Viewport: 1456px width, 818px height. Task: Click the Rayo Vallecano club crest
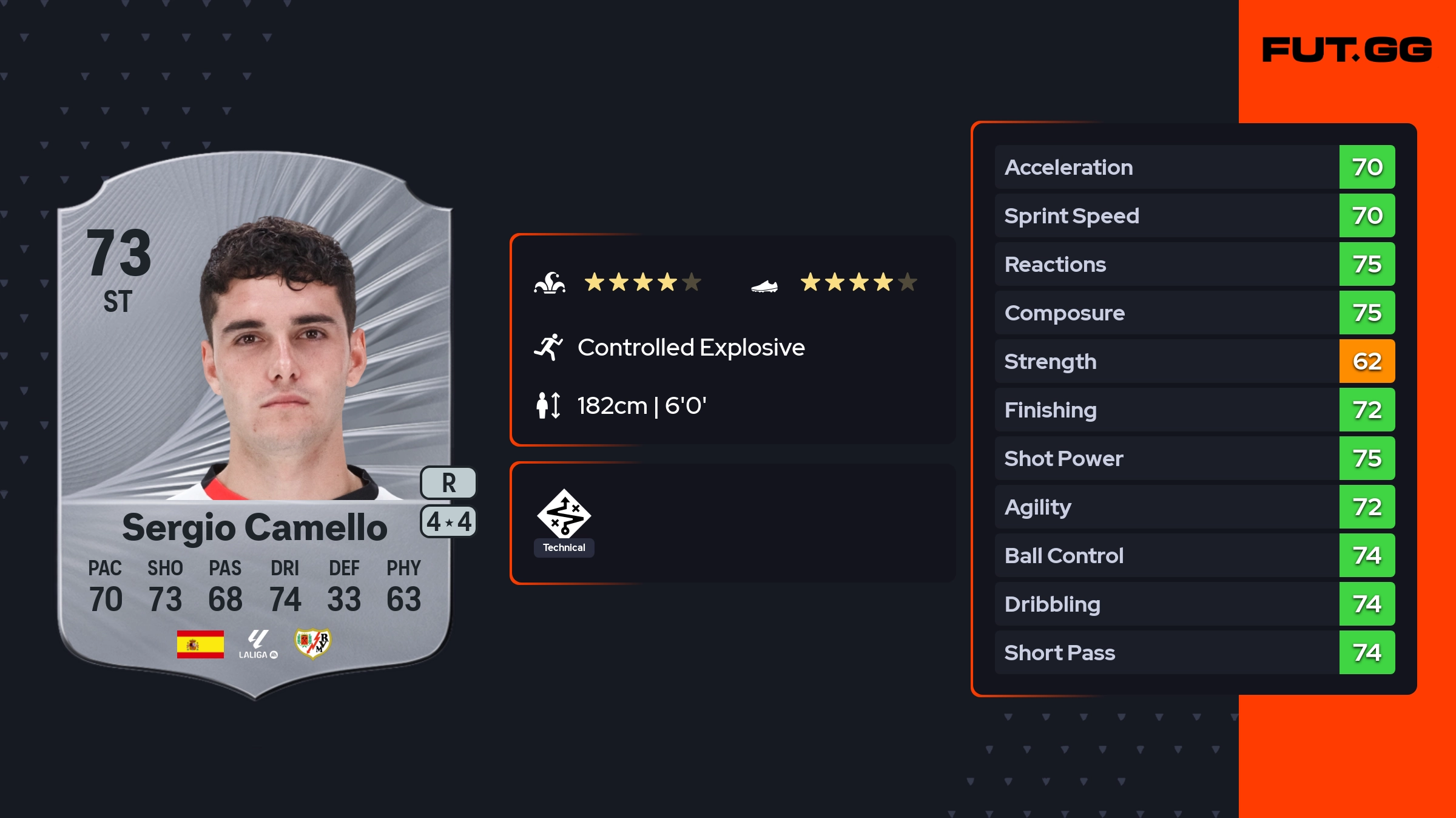click(312, 644)
